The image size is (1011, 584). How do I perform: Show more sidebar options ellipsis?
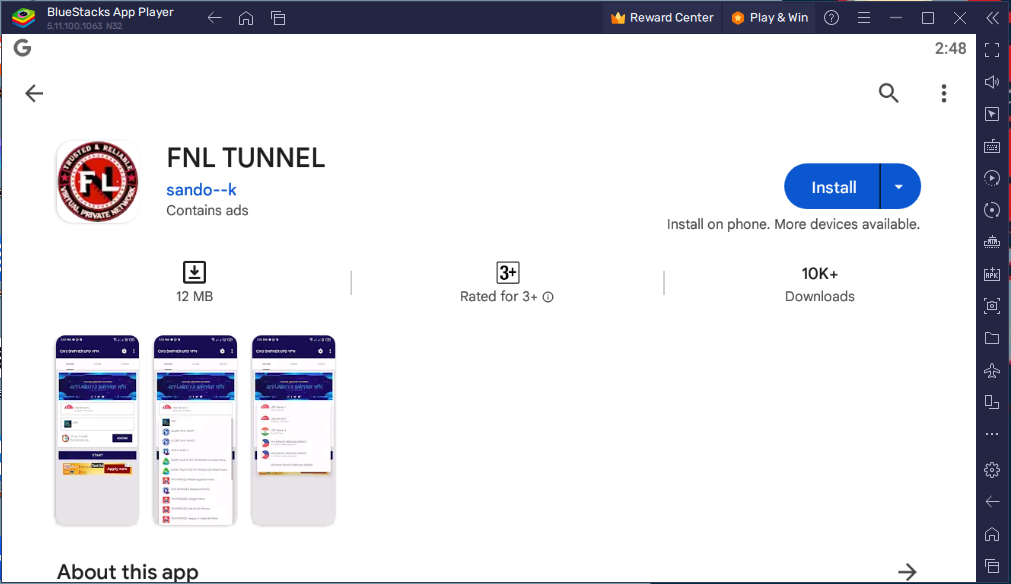point(992,434)
